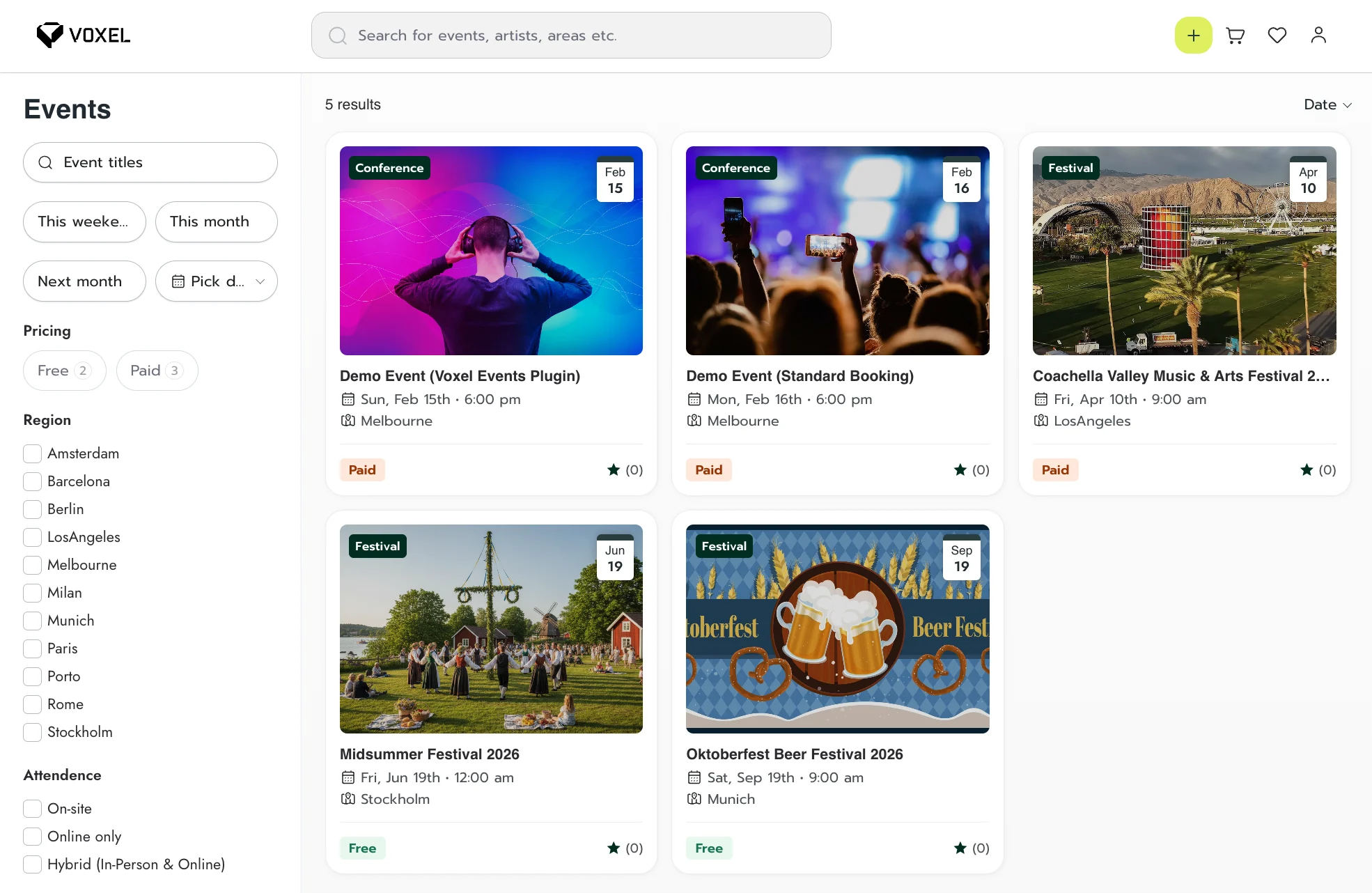Open the favorites heart icon

coord(1277,36)
